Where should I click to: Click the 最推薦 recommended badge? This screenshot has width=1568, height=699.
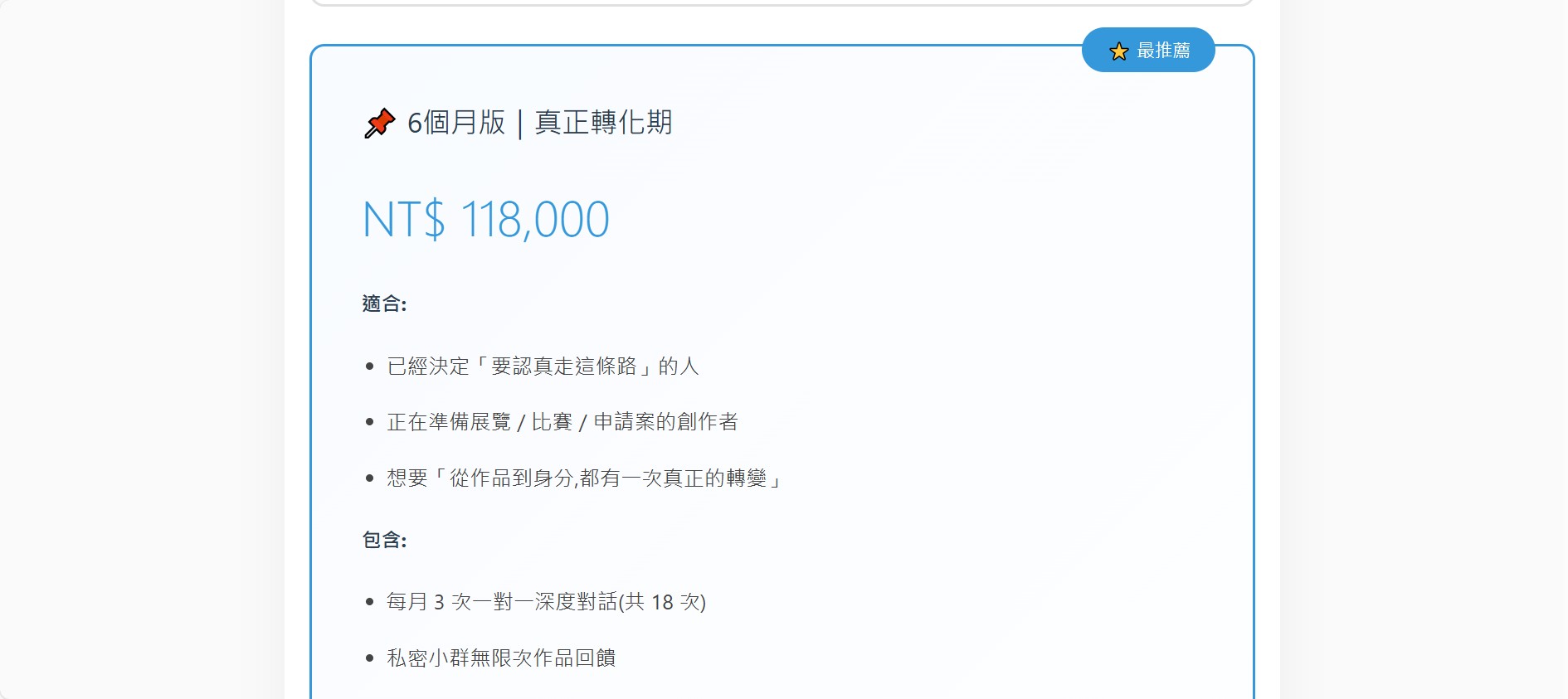(1148, 50)
